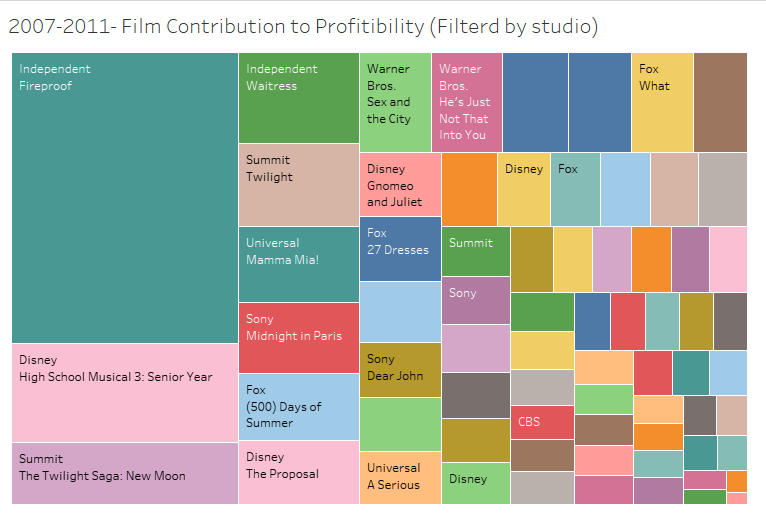The image size is (766, 513).
Task: Select the Independent Waitress tile
Action: tap(298, 98)
